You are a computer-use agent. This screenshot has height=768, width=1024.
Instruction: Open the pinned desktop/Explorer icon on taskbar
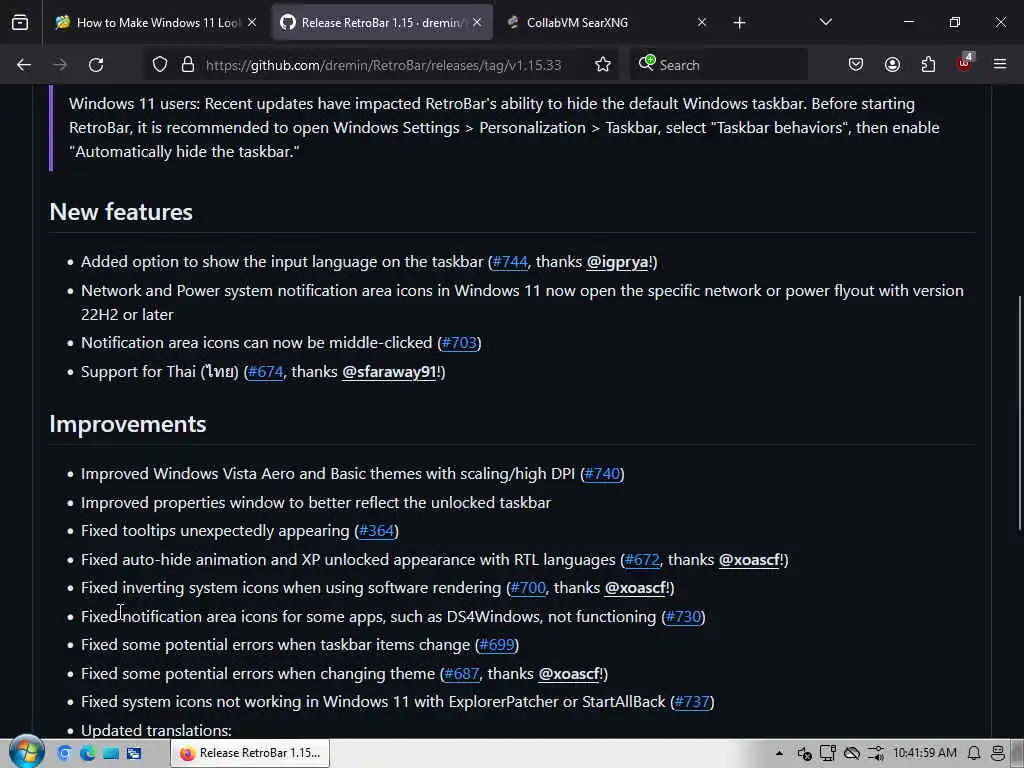(x=111, y=753)
